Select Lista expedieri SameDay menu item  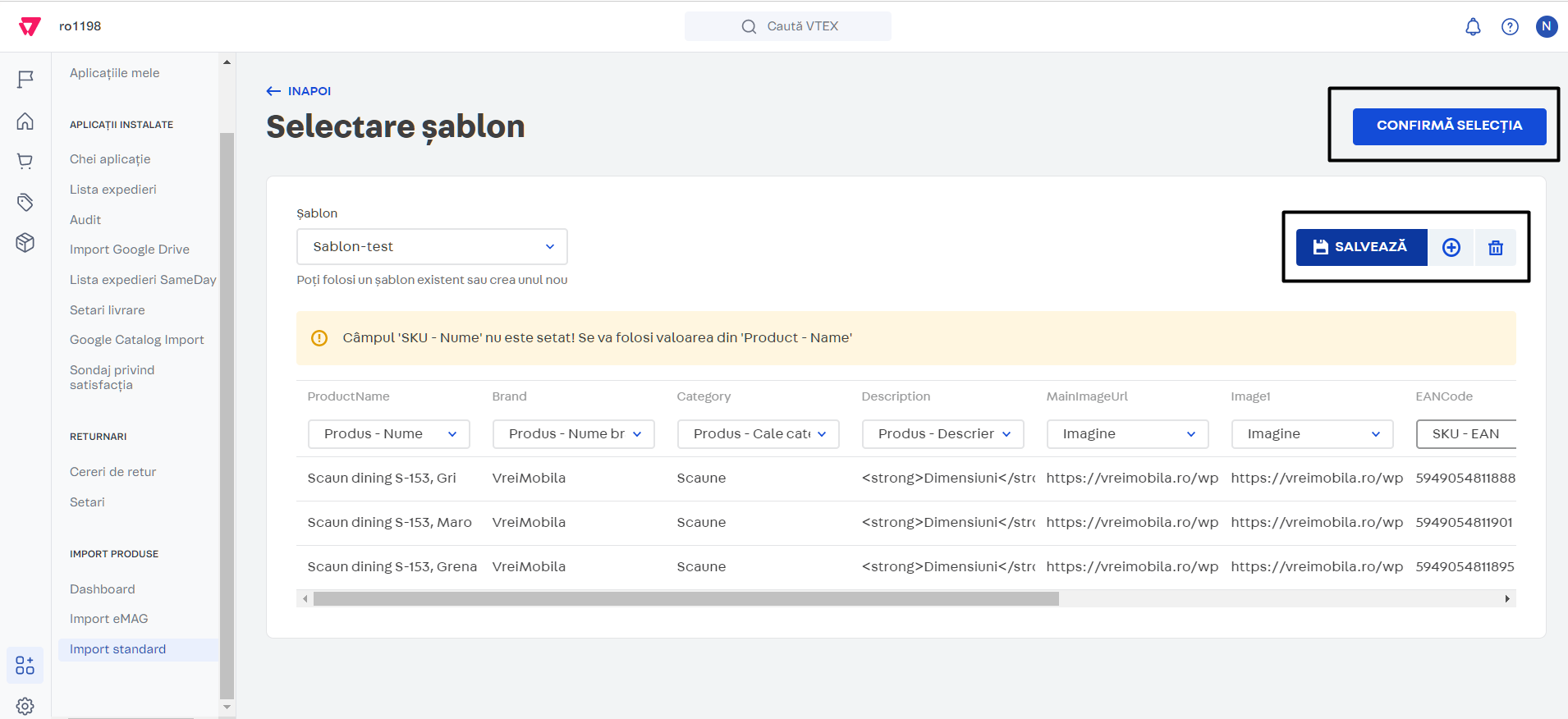[143, 280]
